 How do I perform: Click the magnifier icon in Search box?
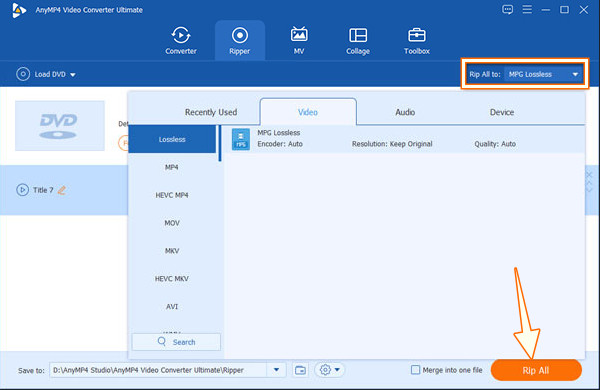click(x=162, y=341)
